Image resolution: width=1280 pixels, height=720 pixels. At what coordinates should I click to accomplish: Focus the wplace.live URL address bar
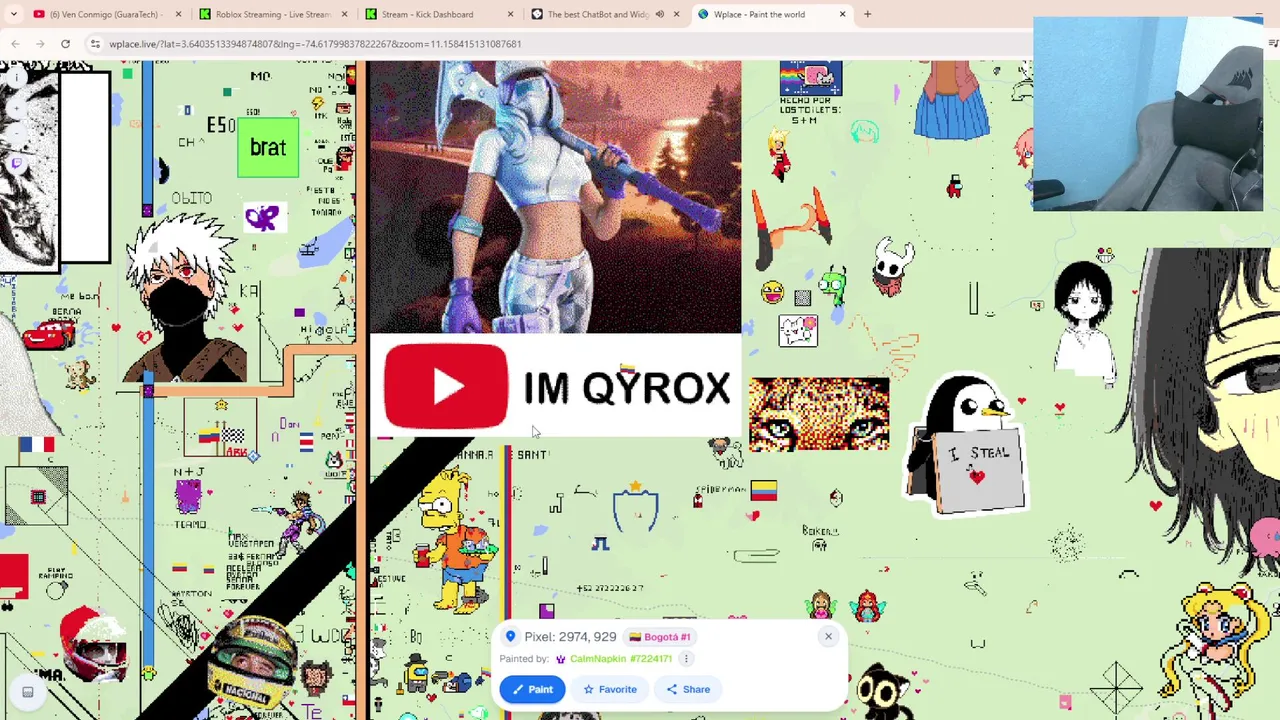[x=560, y=44]
